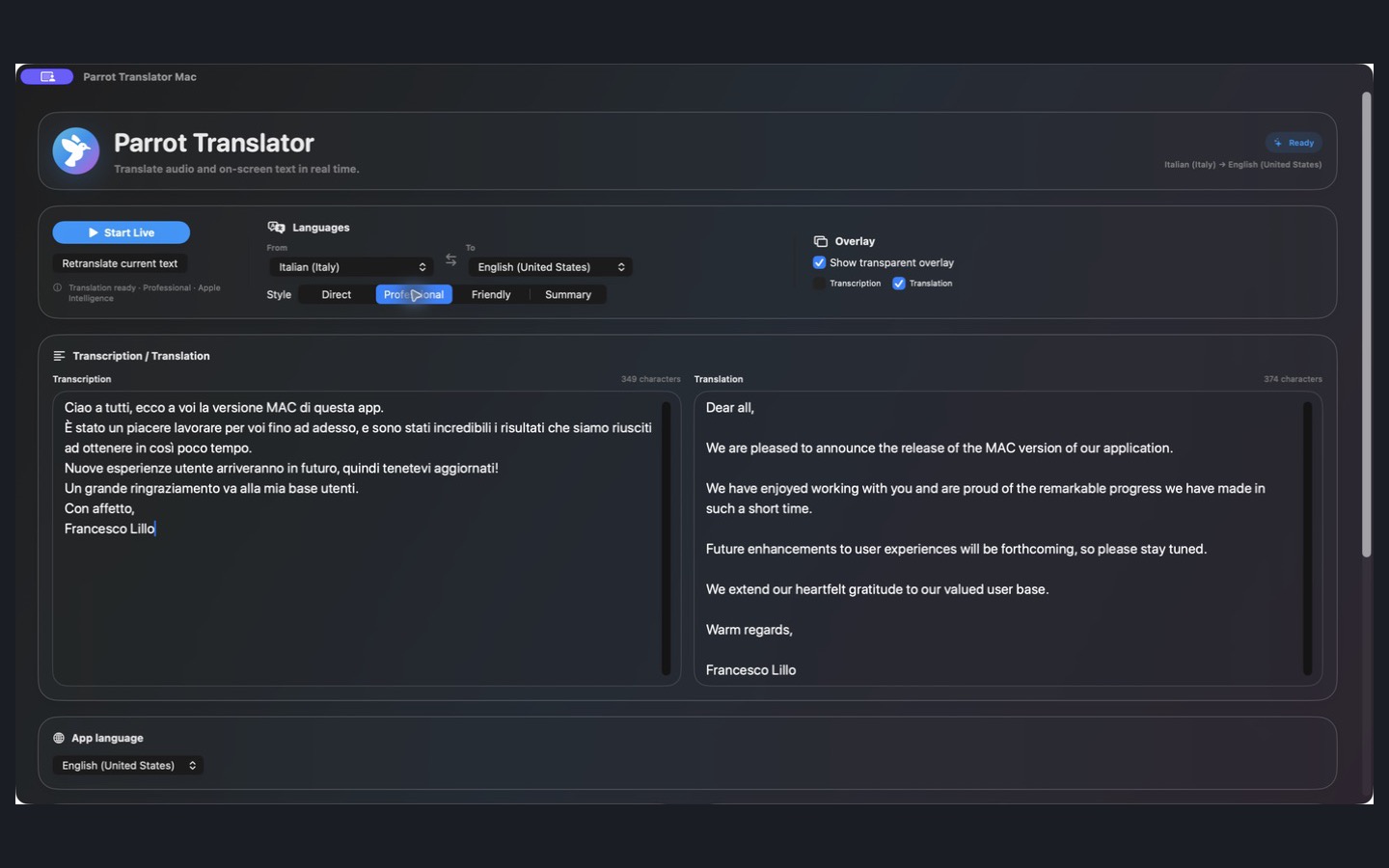Click the 'Parrot Translator Mac' window title
The width and height of the screenshot is (1389, 868).
tap(140, 77)
